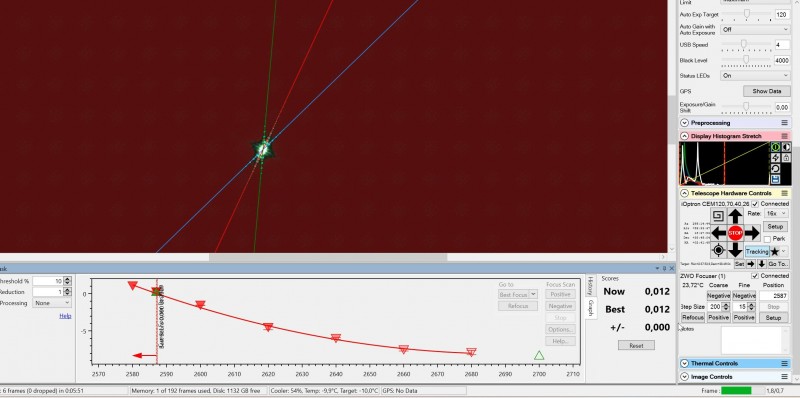Reset the focus scores
Viewport: 800px width, 398px height.
click(636, 345)
